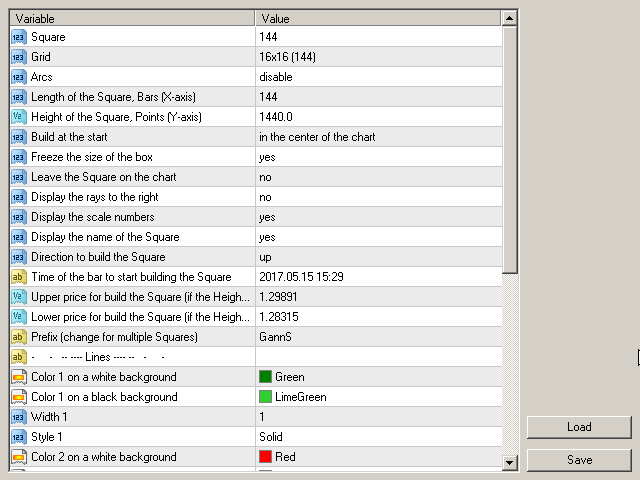Click the color icon beside Color 1 on a white background

pyautogui.click(x=19, y=377)
